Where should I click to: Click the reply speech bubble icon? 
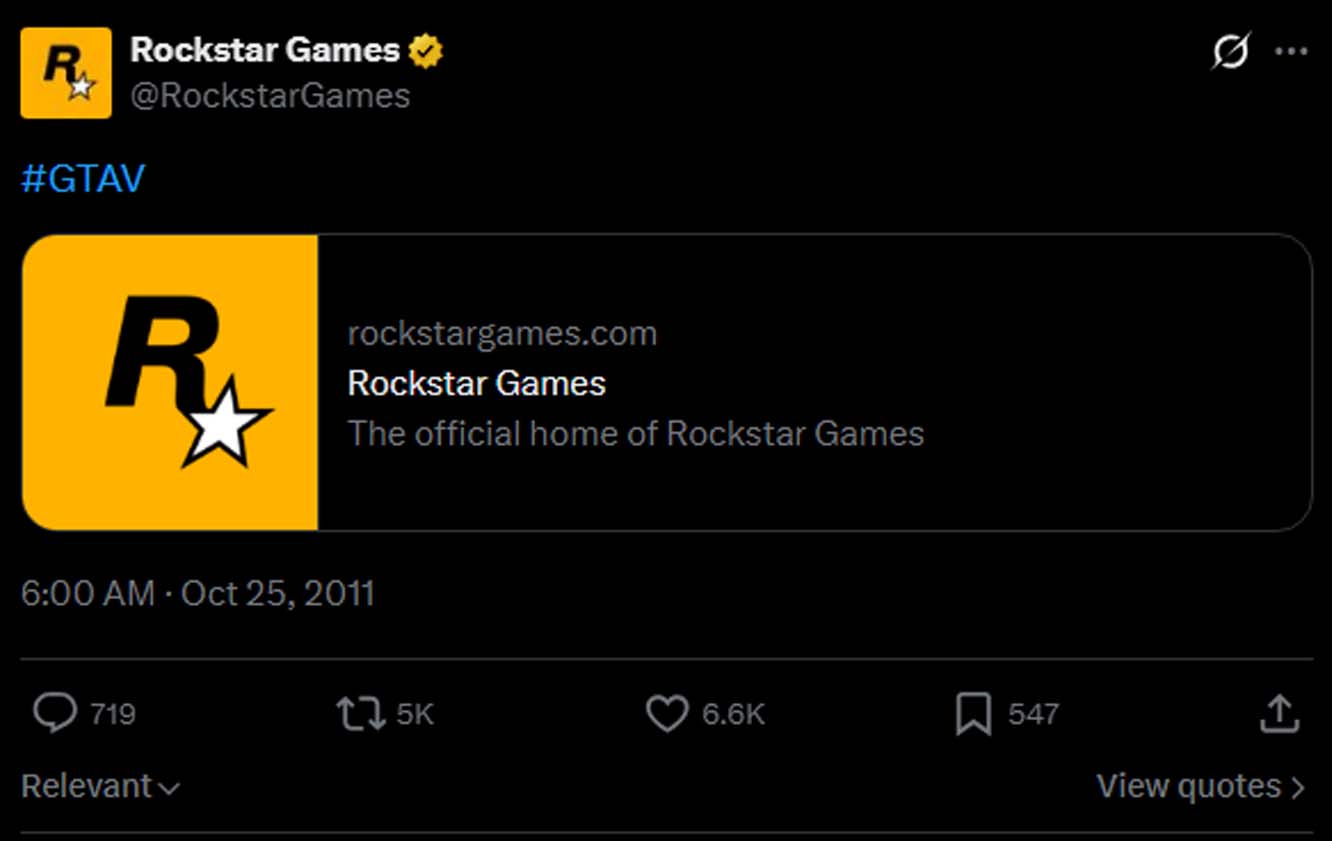(55, 714)
